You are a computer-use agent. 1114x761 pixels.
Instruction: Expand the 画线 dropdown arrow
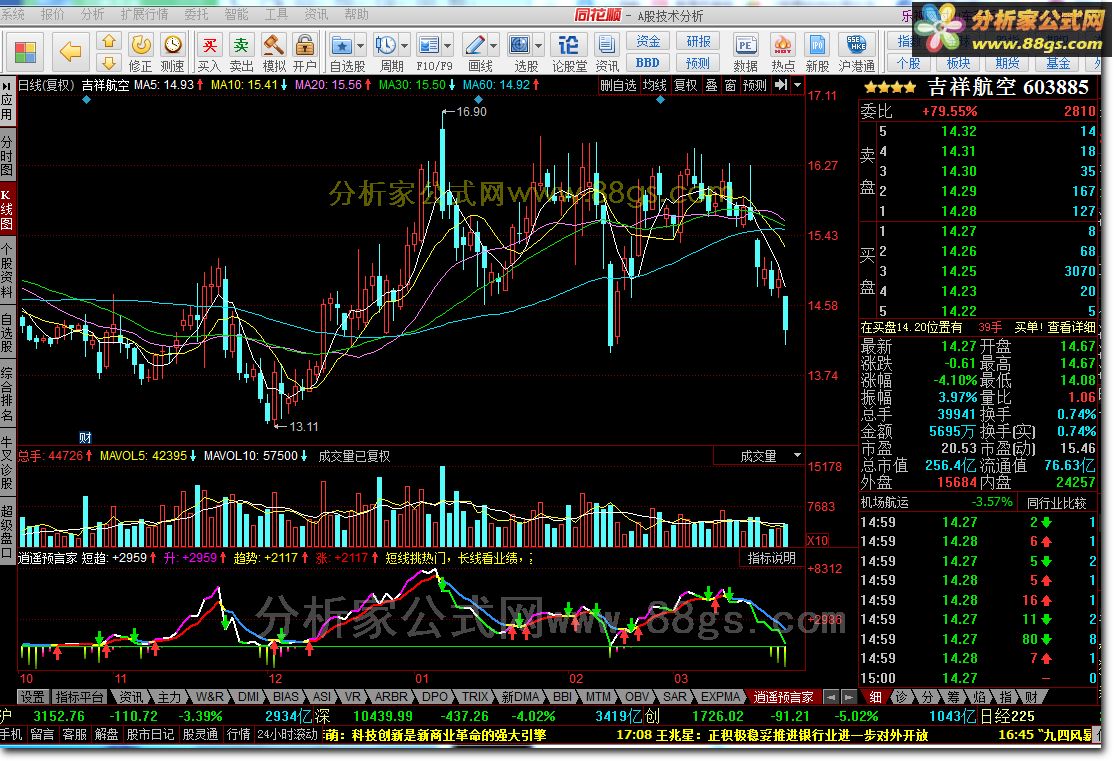(x=493, y=45)
